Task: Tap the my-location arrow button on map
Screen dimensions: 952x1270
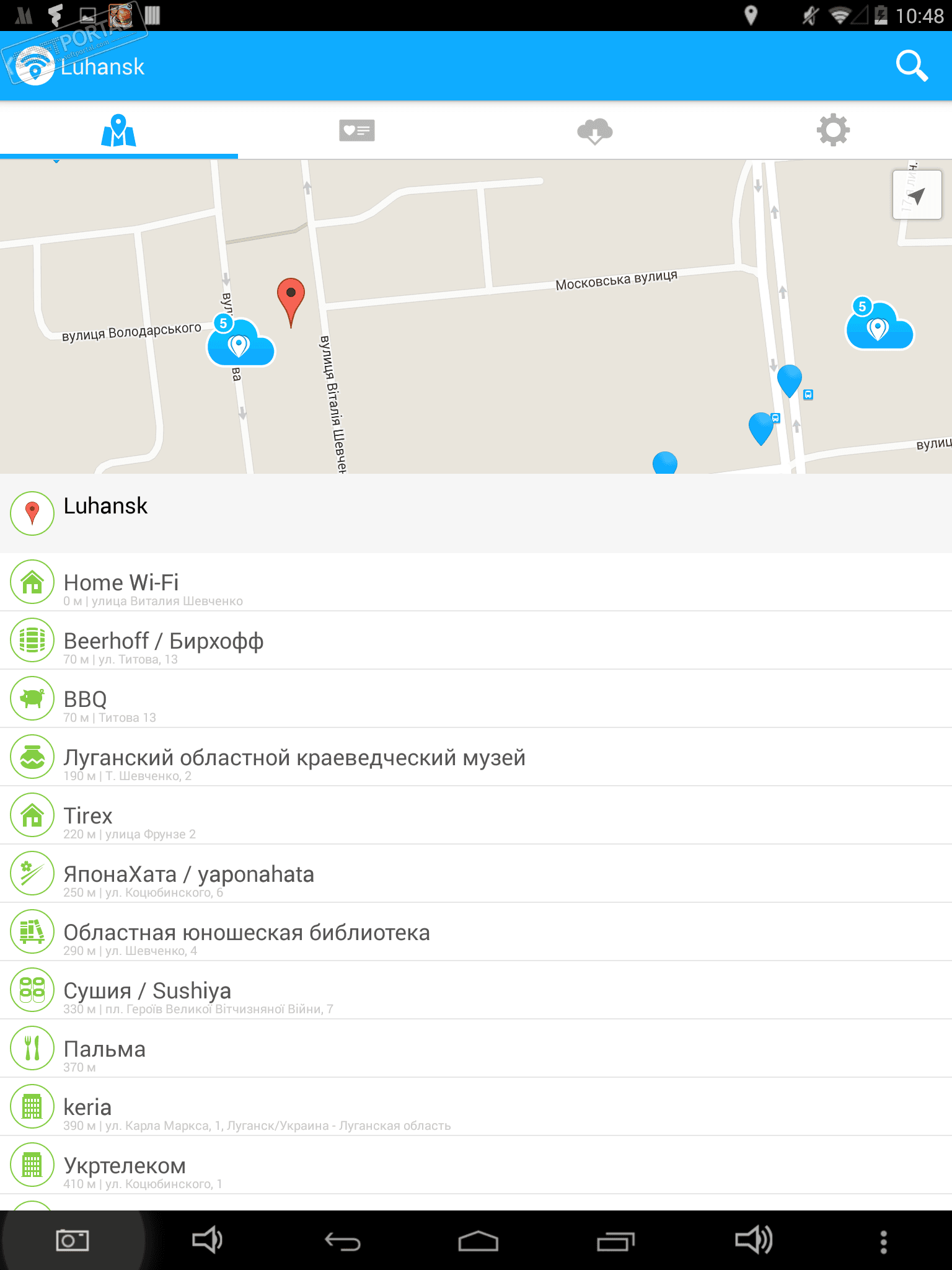Action: pyautogui.click(x=917, y=195)
